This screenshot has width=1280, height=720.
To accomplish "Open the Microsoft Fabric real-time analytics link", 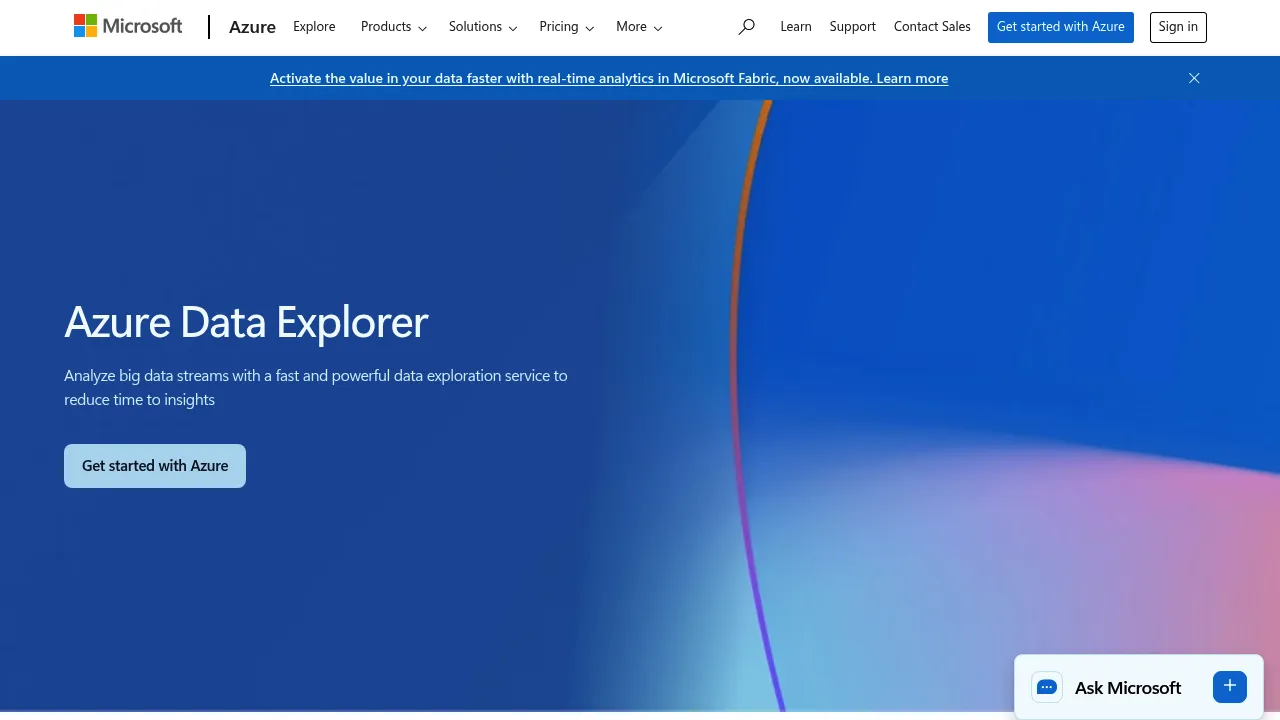I will coord(609,78).
